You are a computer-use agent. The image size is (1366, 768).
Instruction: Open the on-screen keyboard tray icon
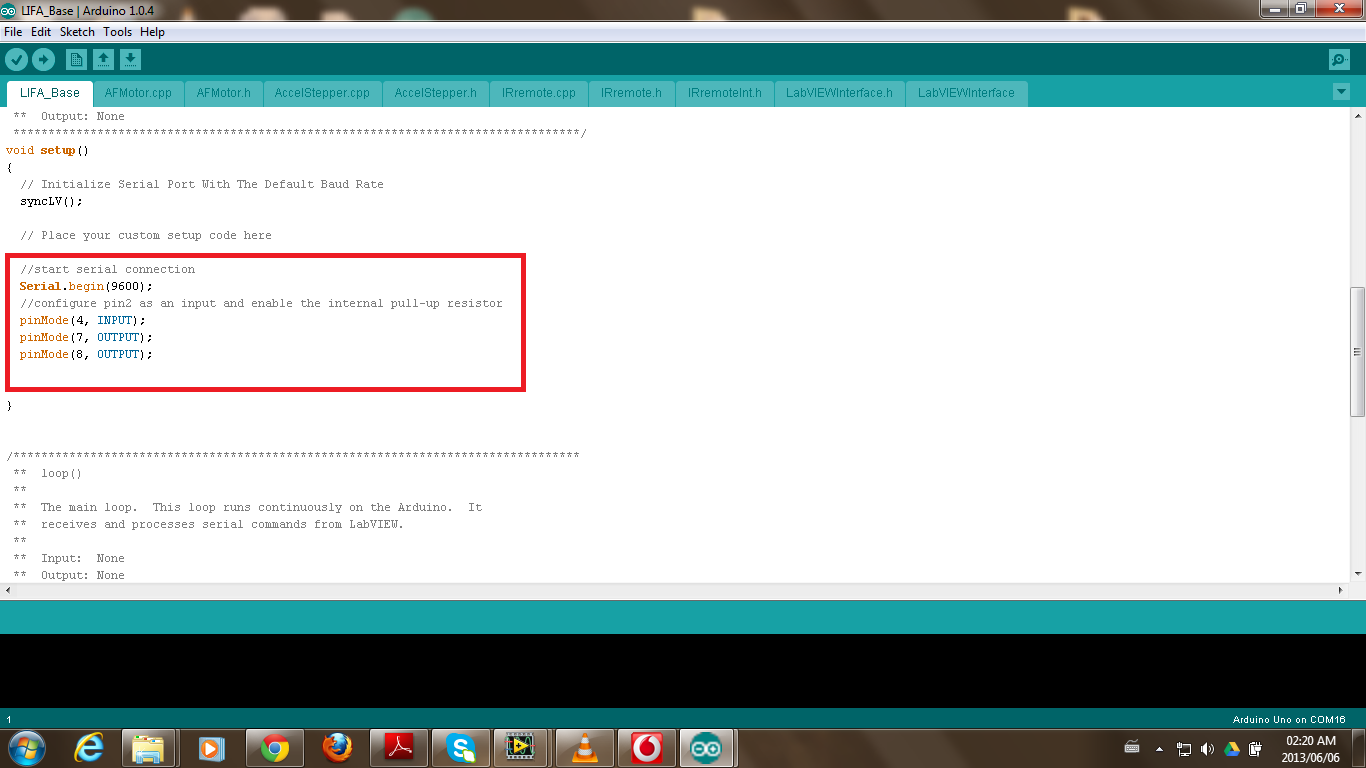point(1132,747)
